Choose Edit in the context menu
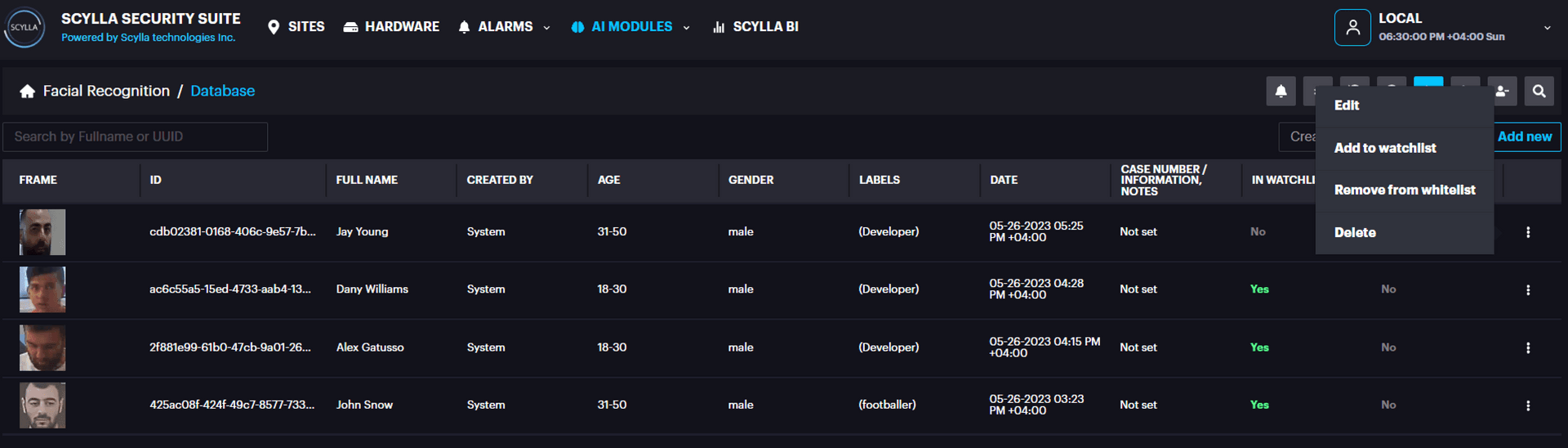Screen dimensions: 1568x448 coord(1405,105)
